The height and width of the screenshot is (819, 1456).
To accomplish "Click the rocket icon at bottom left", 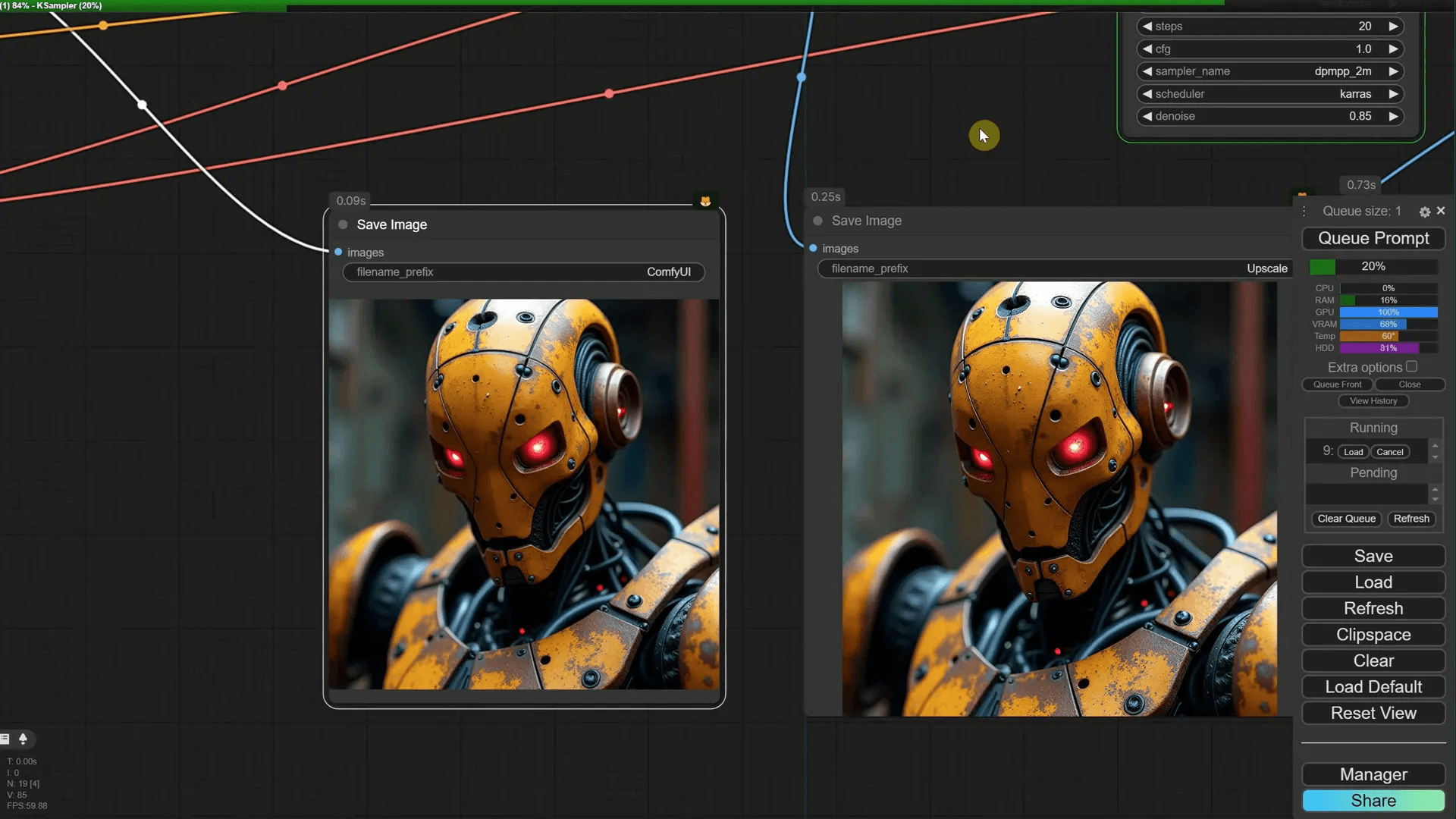I will (23, 739).
